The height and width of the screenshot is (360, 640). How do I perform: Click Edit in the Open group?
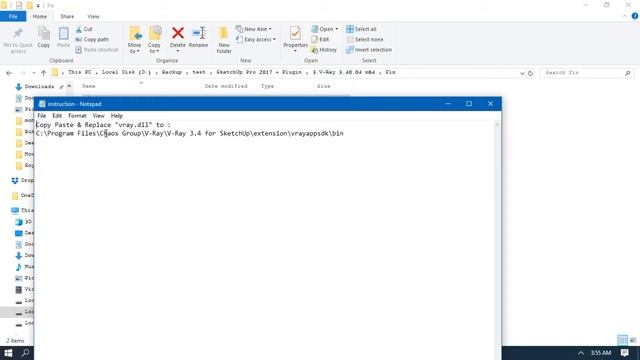[320, 40]
